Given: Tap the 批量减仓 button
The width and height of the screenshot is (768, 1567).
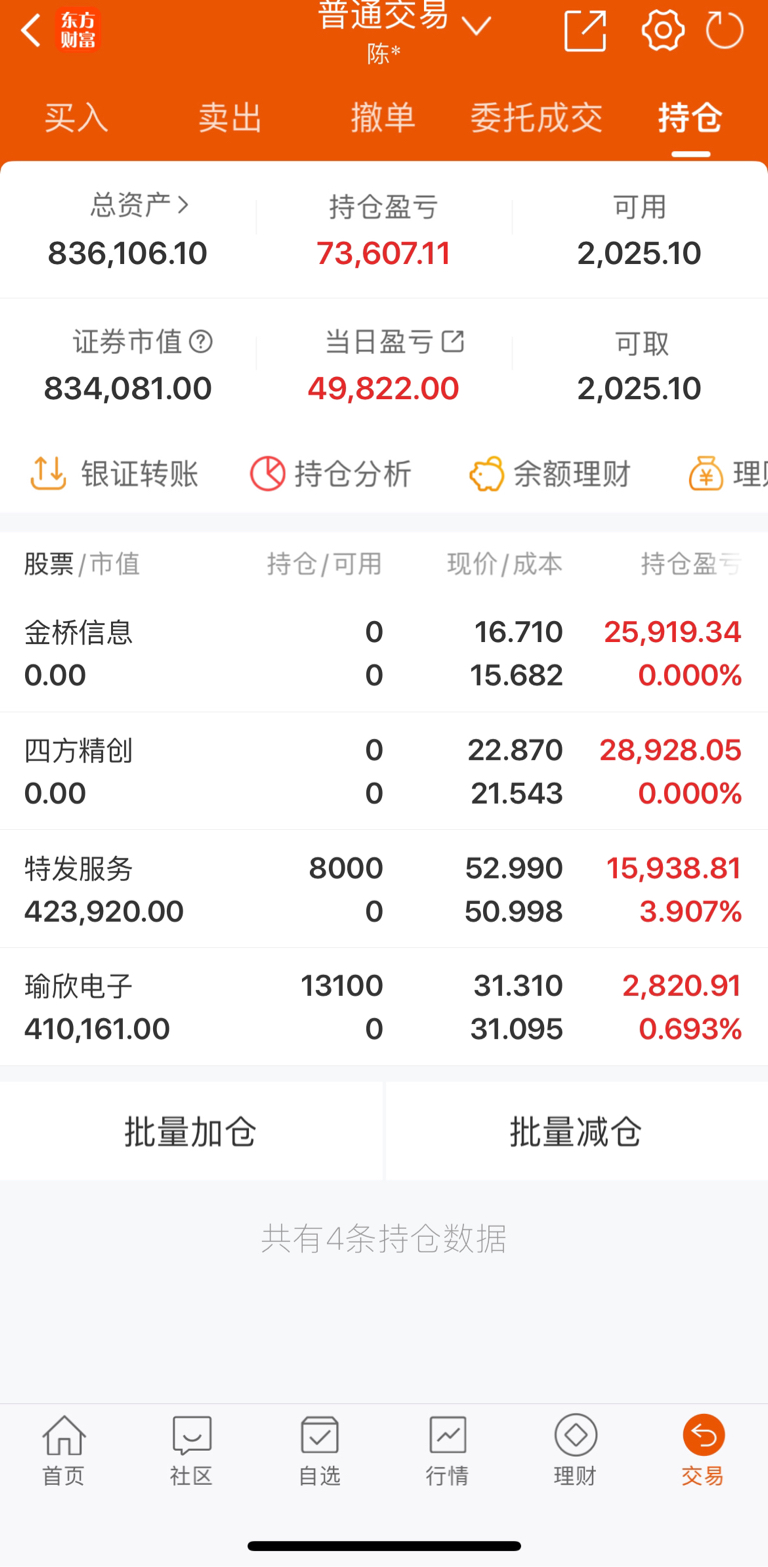Looking at the screenshot, I should (576, 1132).
